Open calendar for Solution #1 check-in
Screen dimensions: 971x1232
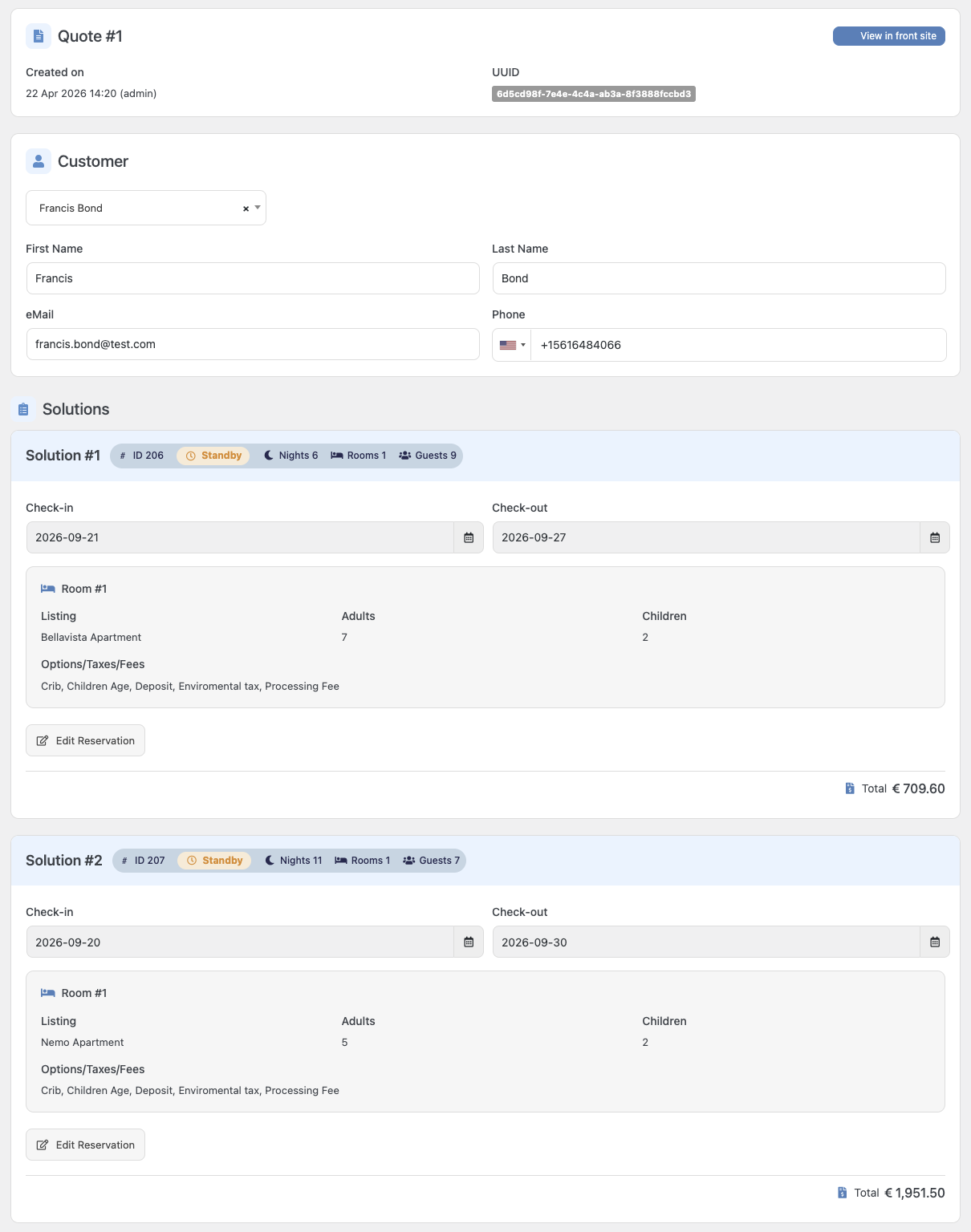point(469,537)
